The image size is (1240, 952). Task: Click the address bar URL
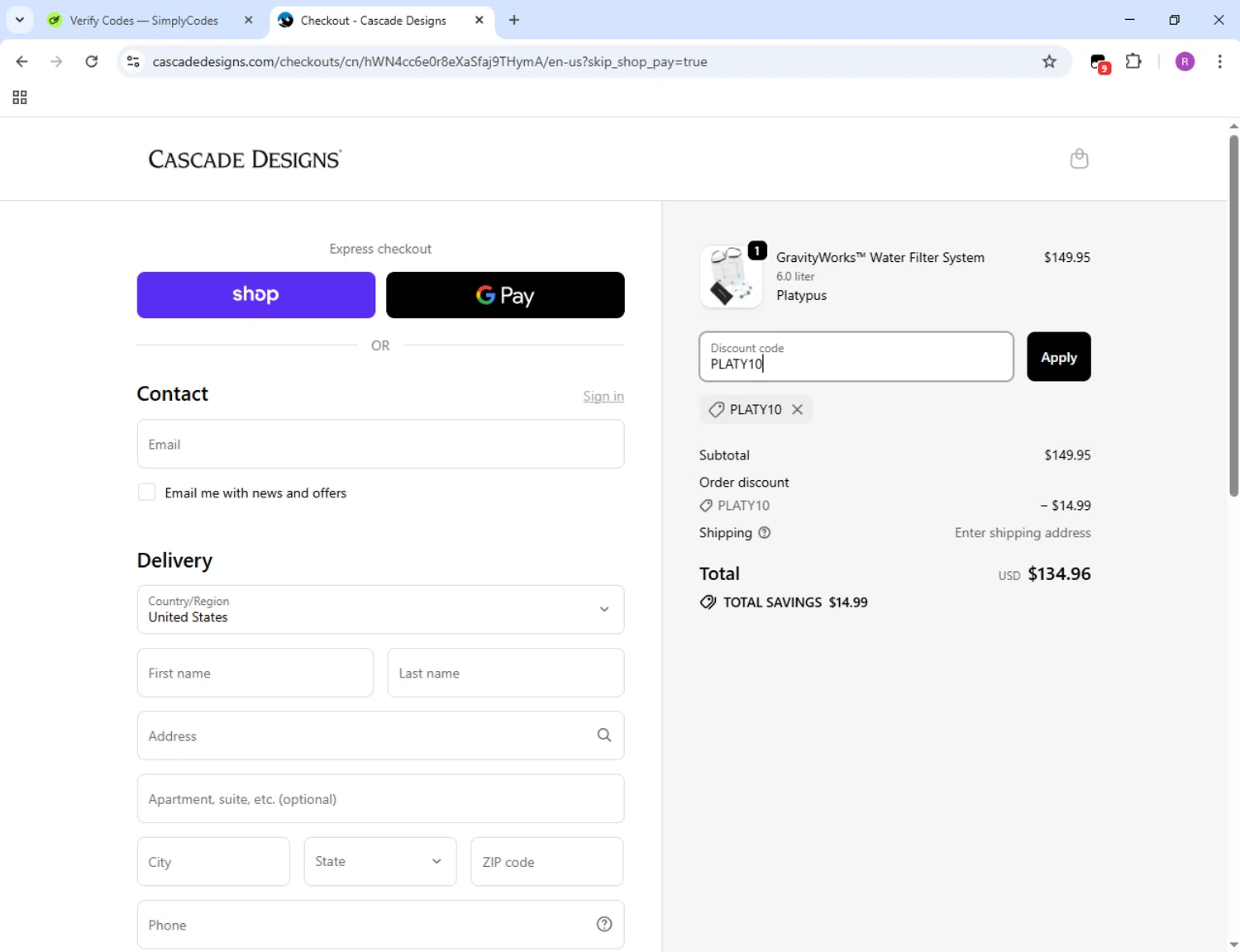pyautogui.click(x=430, y=62)
